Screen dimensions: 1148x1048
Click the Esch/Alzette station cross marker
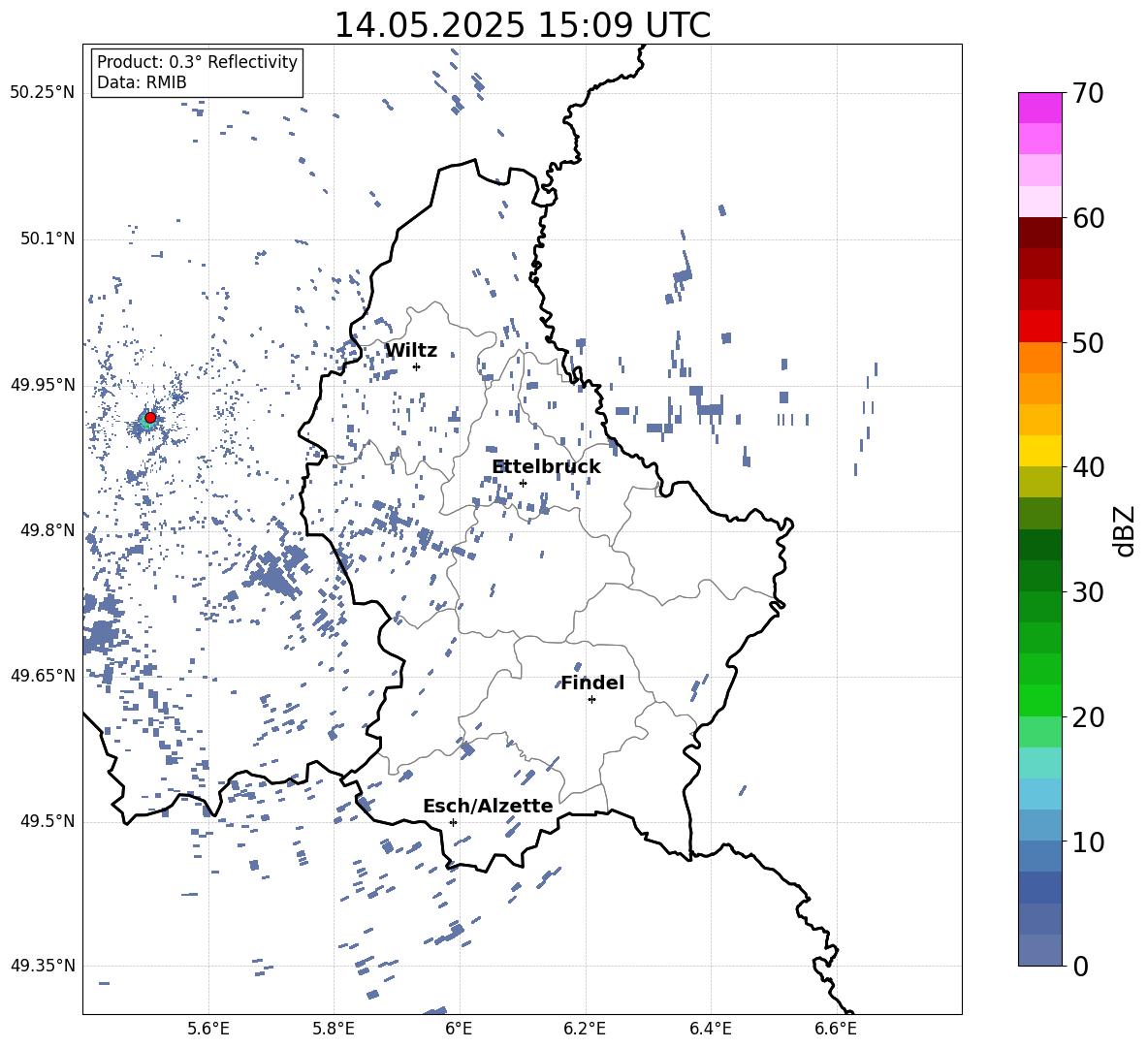point(453,822)
